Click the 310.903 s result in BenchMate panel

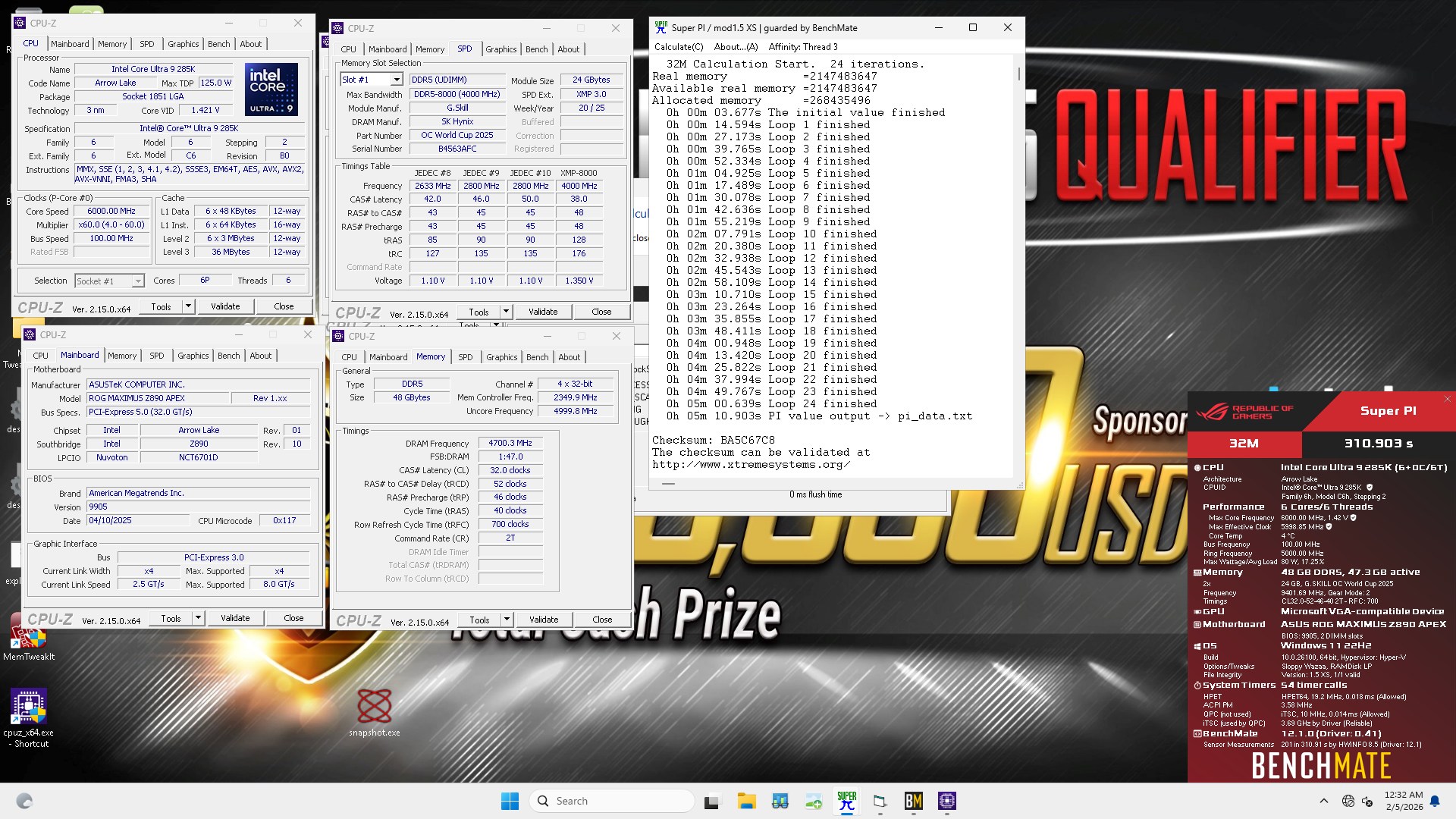point(1379,443)
